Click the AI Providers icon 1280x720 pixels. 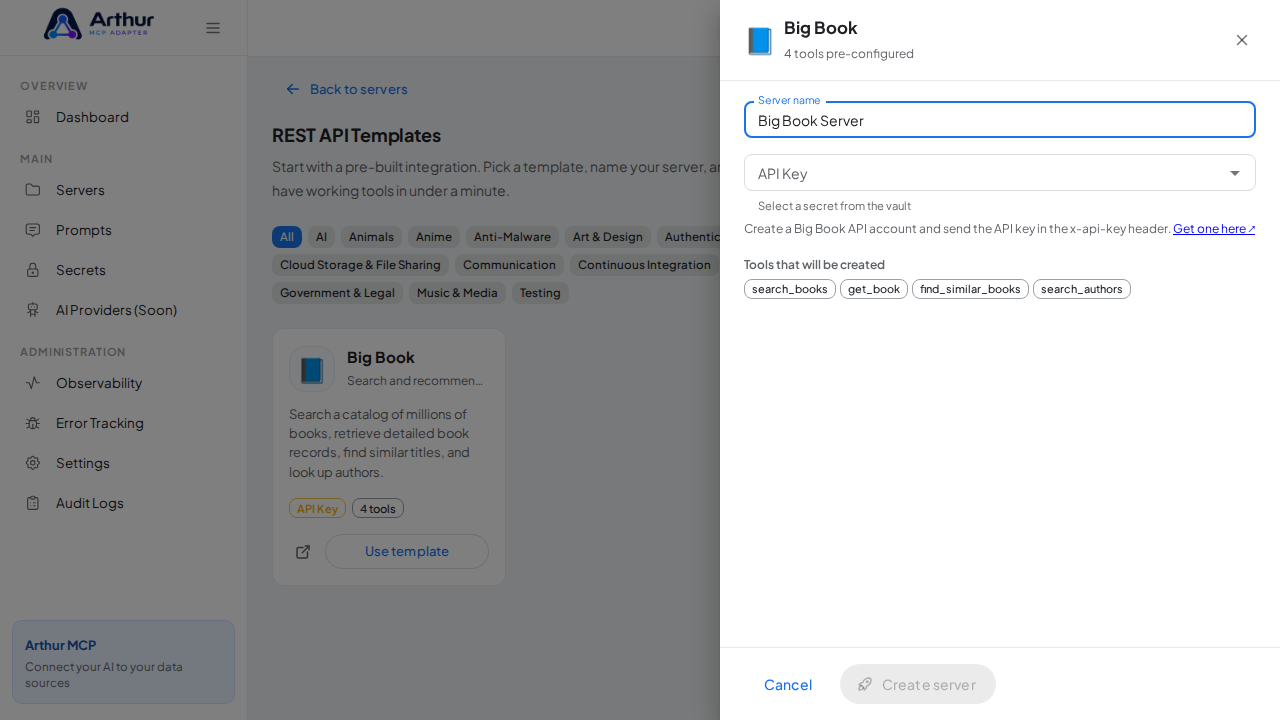click(33, 310)
